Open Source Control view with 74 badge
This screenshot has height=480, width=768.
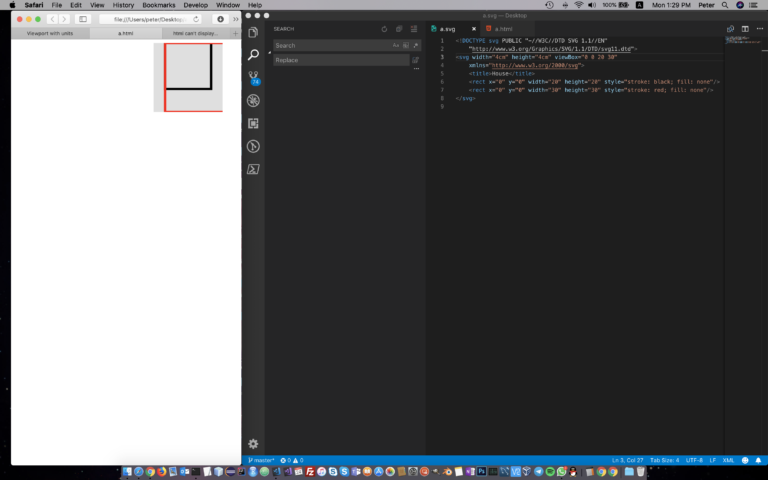(253, 77)
